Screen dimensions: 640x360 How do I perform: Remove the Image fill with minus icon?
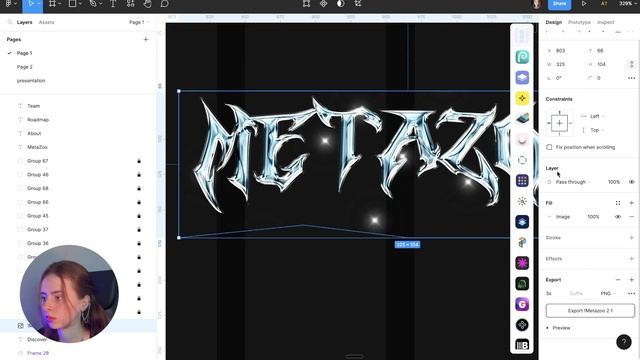click(x=631, y=217)
